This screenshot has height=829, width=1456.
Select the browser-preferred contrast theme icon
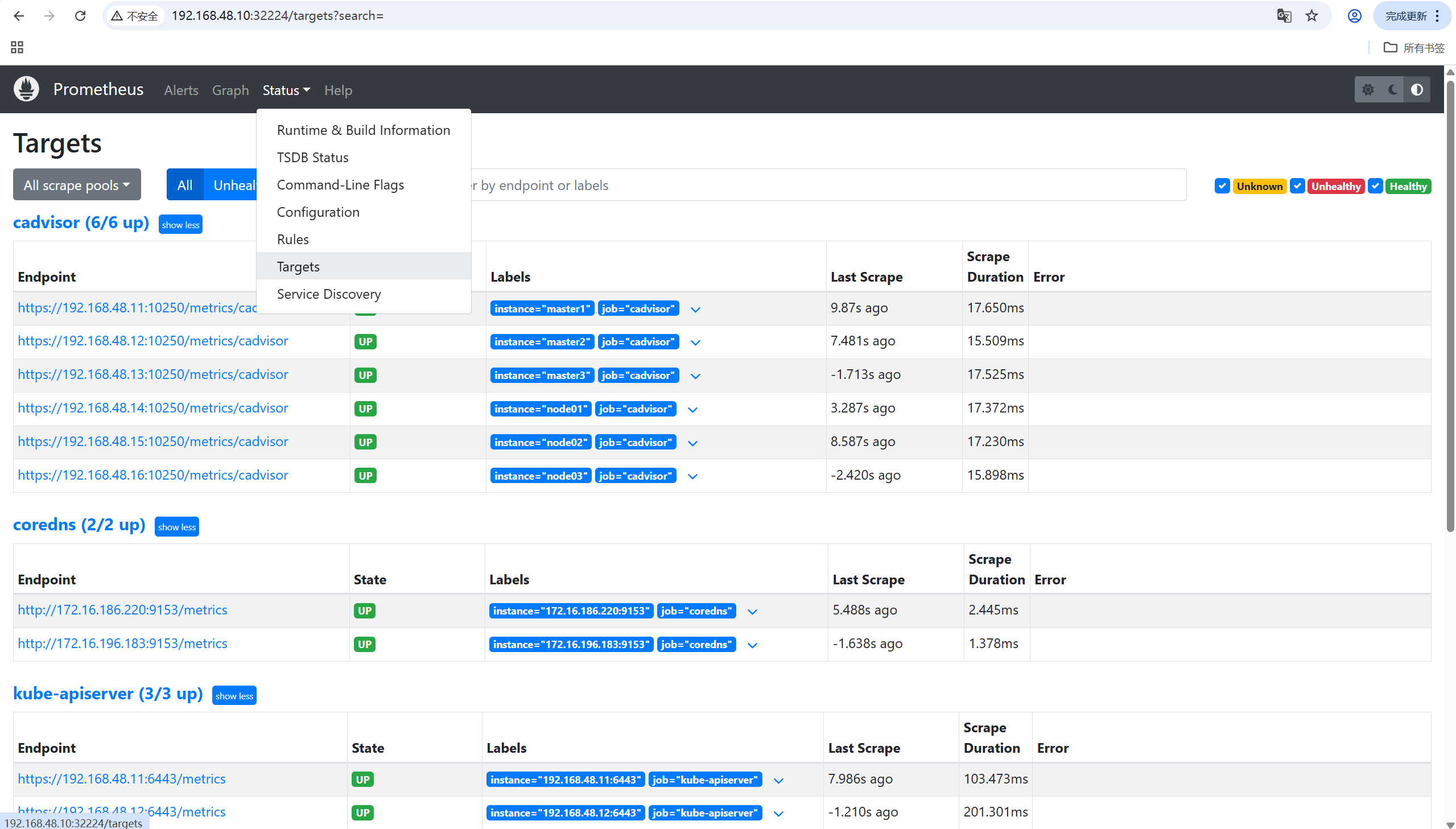pyautogui.click(x=1417, y=89)
